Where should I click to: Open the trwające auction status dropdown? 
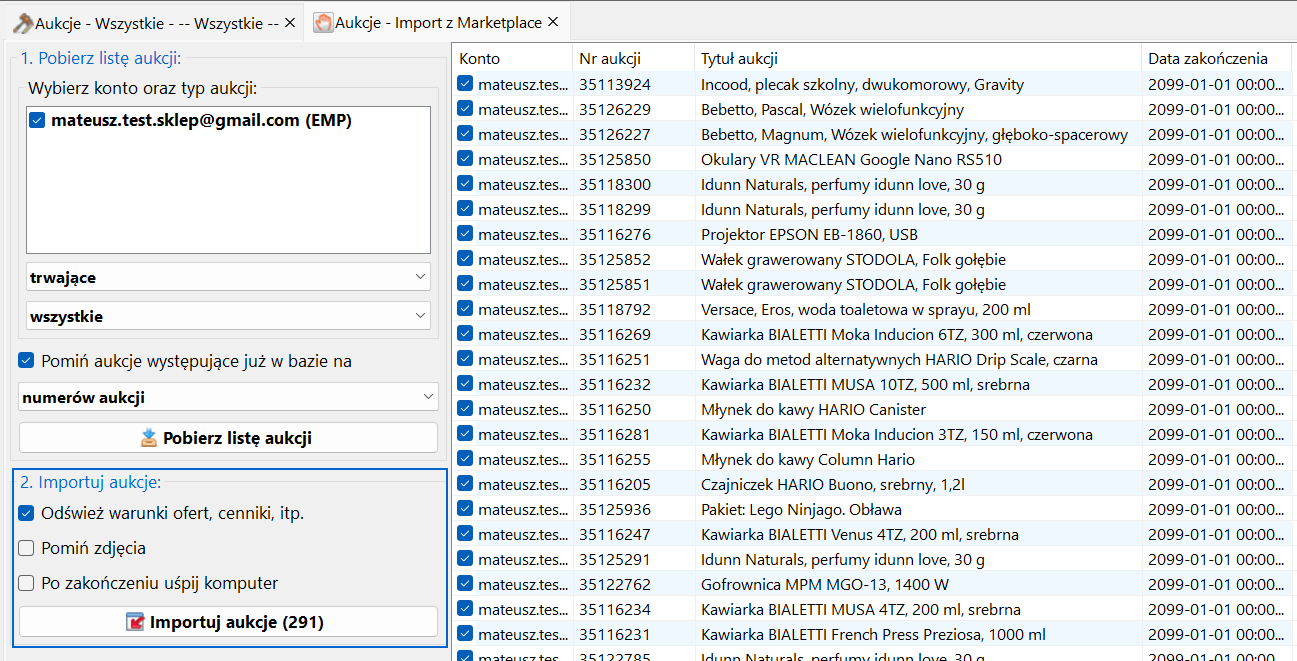[x=228, y=277]
